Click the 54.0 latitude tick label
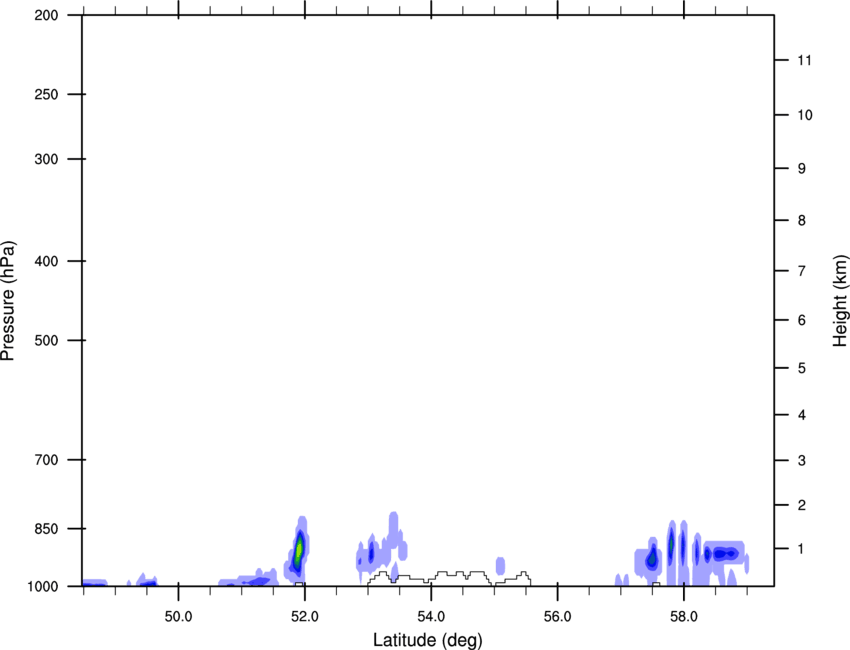The width and height of the screenshot is (850, 650). [431, 617]
